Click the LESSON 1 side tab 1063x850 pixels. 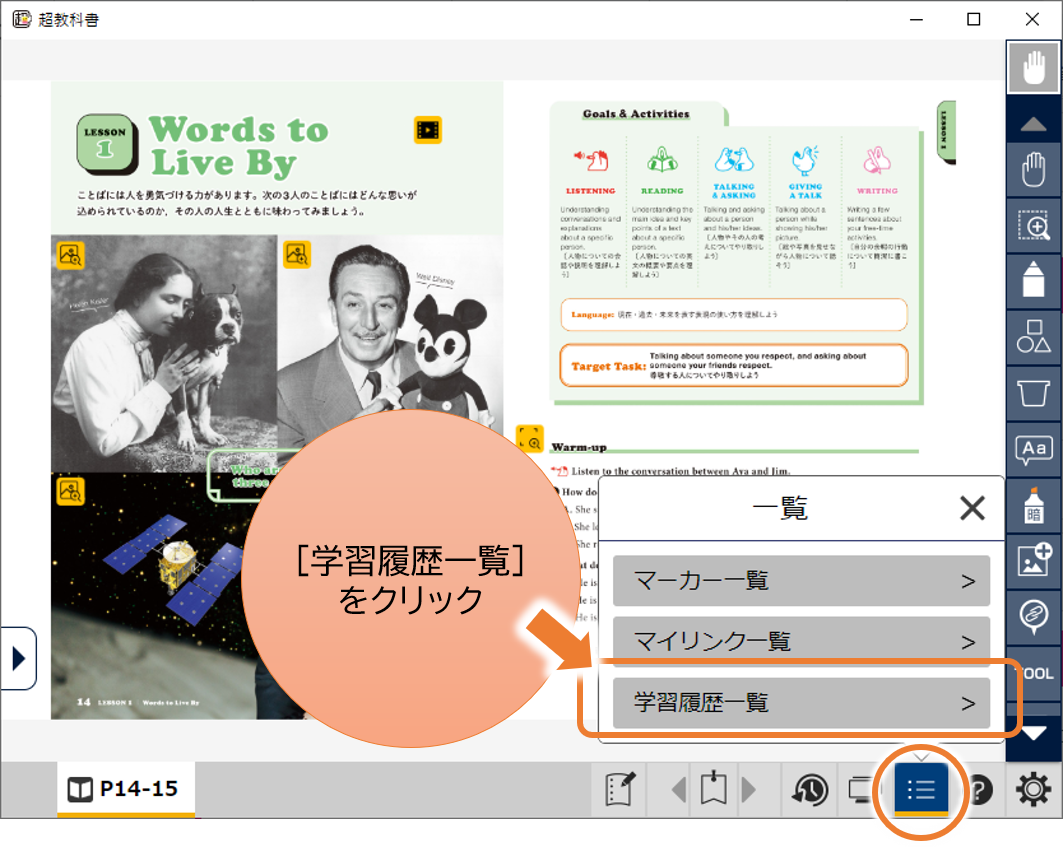946,131
